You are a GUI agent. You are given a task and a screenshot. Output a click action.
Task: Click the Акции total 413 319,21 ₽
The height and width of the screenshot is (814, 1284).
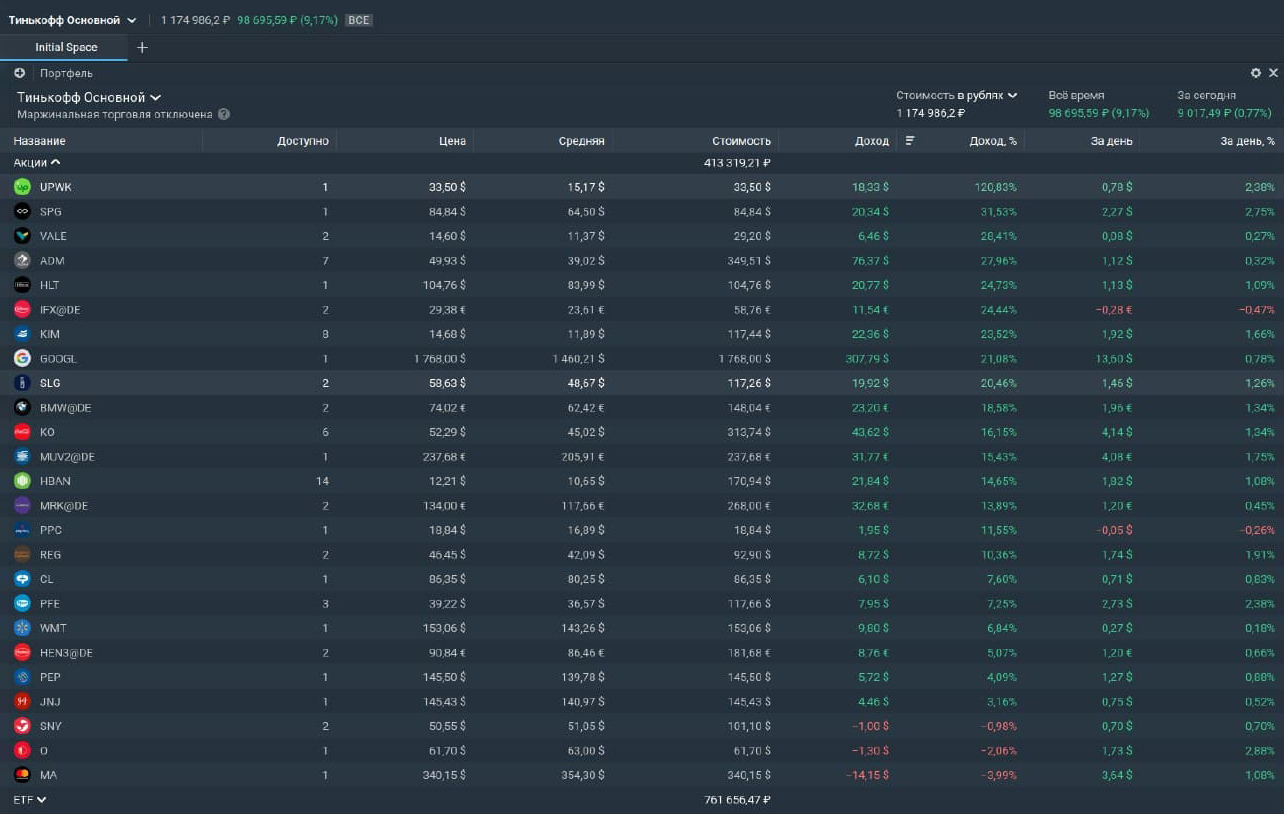point(737,162)
